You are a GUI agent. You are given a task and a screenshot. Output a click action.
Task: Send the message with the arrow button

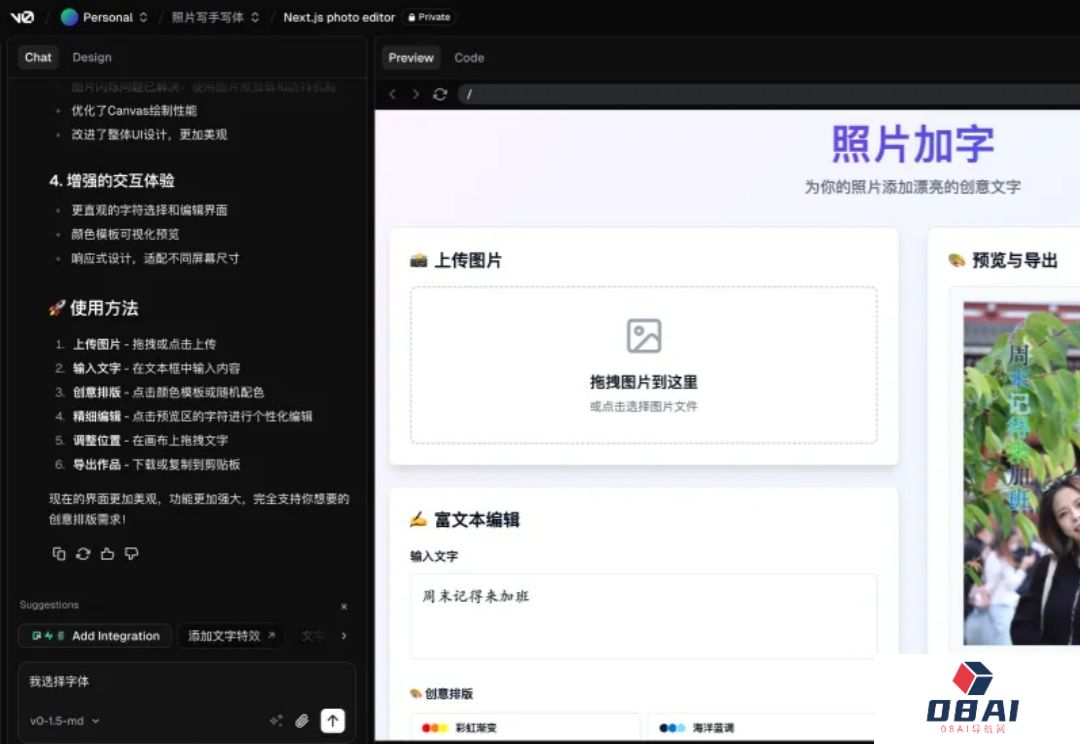click(x=333, y=721)
